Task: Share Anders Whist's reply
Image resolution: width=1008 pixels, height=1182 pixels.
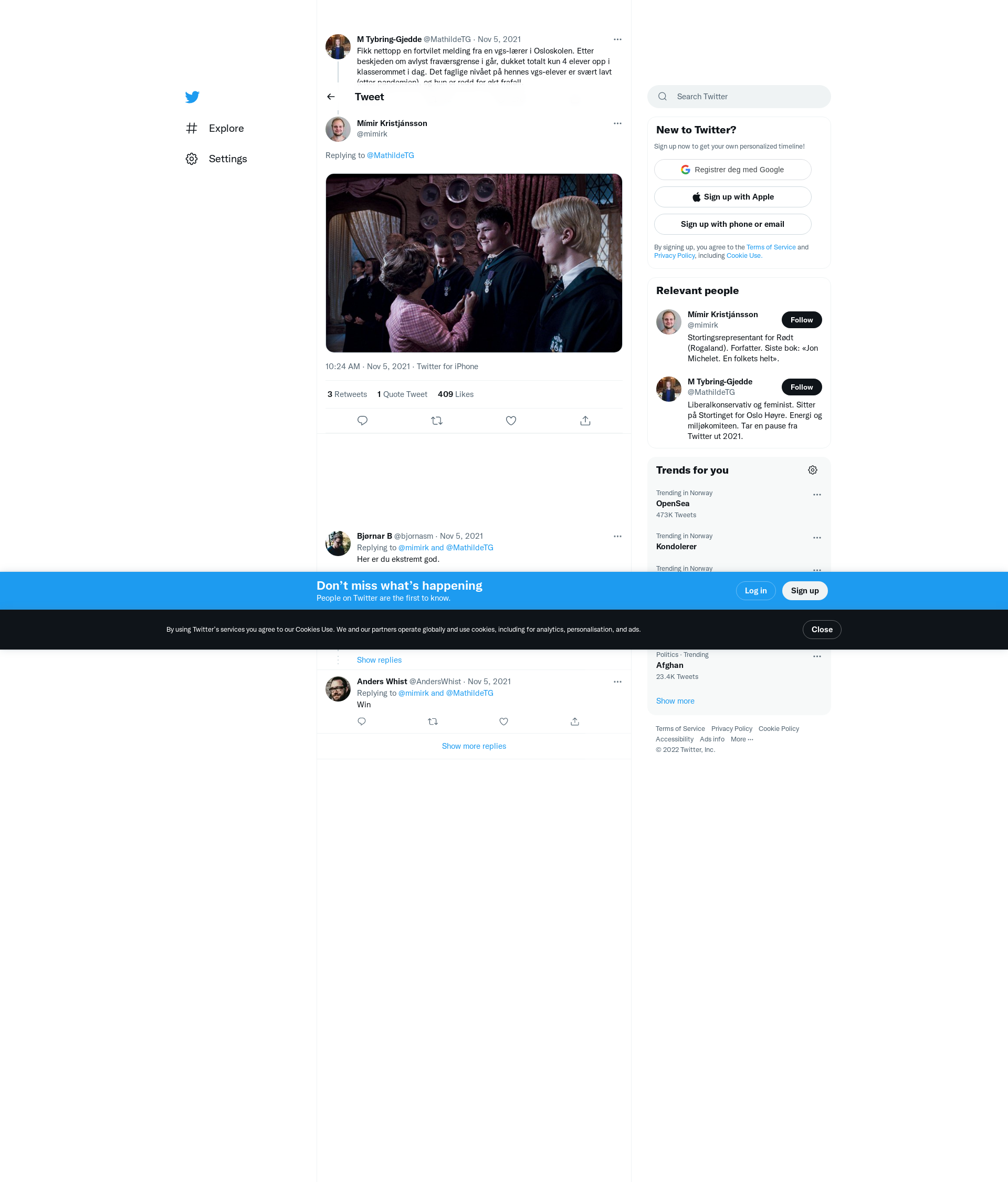Action: point(574,721)
